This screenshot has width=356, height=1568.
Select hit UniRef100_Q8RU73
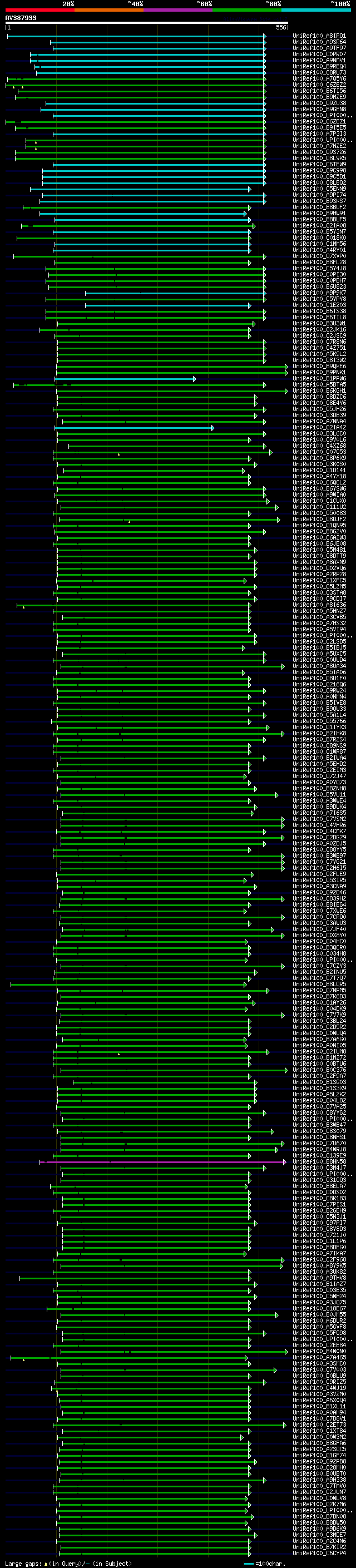pos(319,72)
